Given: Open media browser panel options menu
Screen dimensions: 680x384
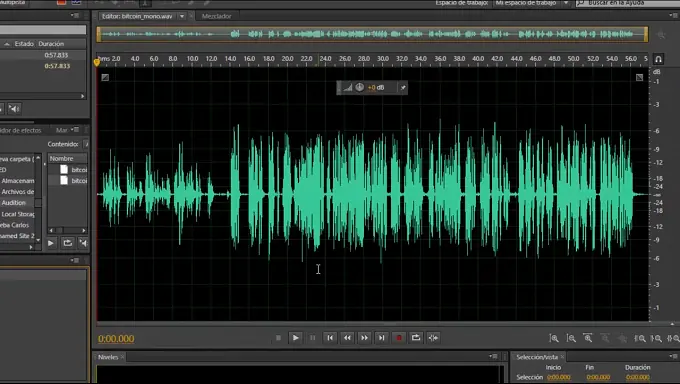Looking at the screenshot, I should (x=75, y=129).
